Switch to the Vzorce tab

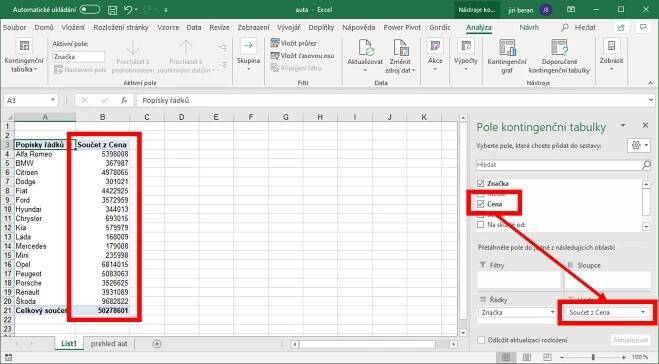pyautogui.click(x=168, y=27)
